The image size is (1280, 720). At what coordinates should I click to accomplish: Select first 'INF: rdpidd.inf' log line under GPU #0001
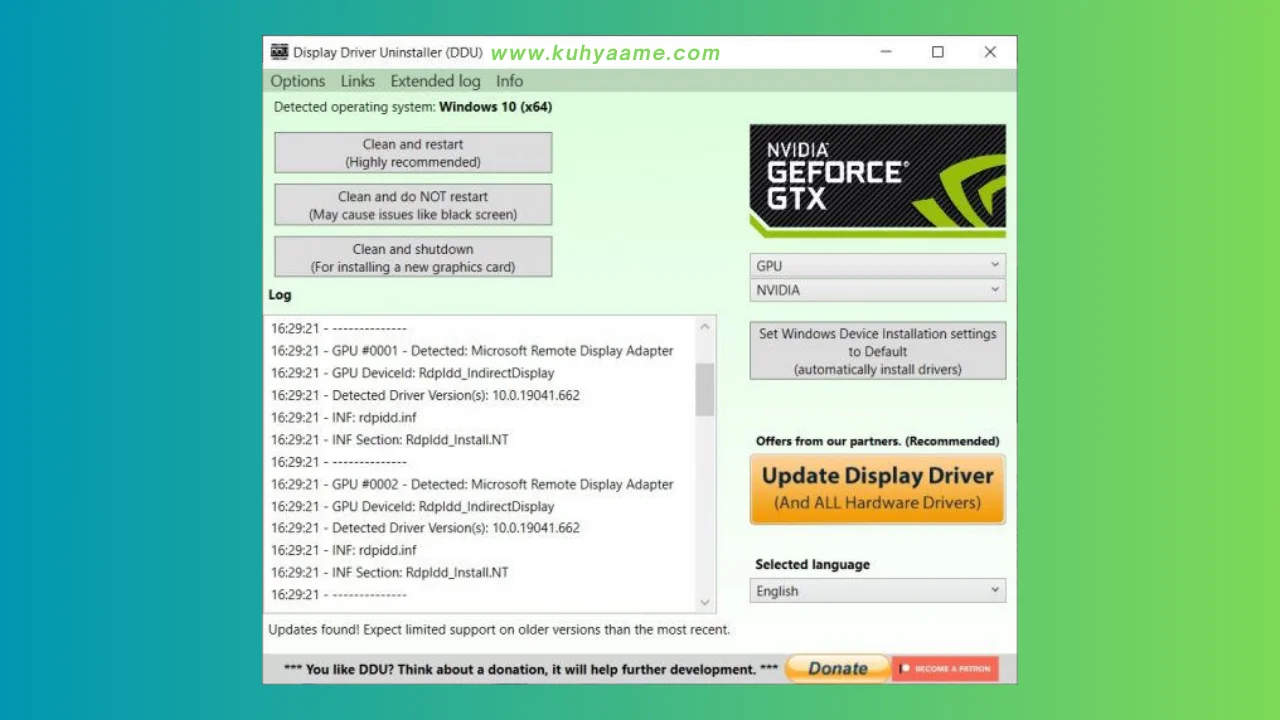click(344, 417)
